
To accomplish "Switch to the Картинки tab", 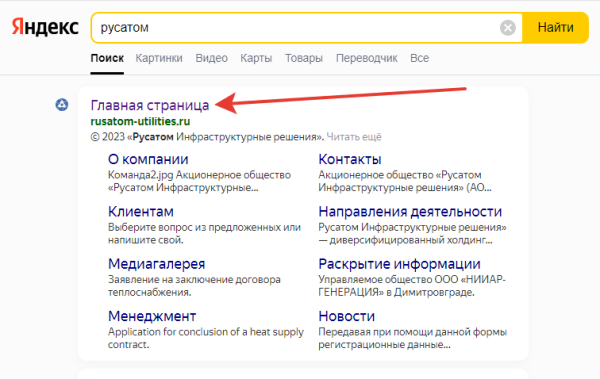I will coord(159,58).
